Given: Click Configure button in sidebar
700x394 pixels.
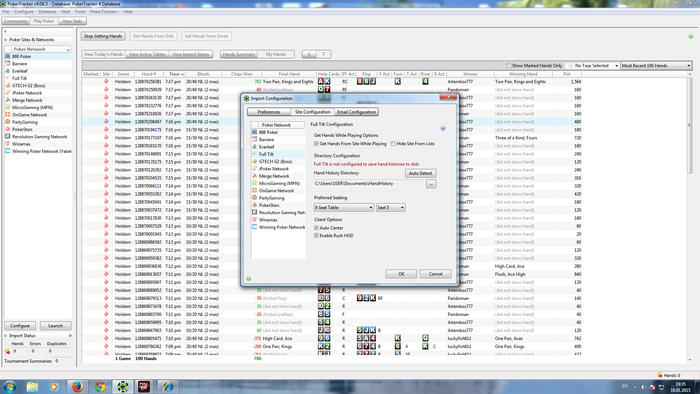Looking at the screenshot, I should click(x=20, y=326).
